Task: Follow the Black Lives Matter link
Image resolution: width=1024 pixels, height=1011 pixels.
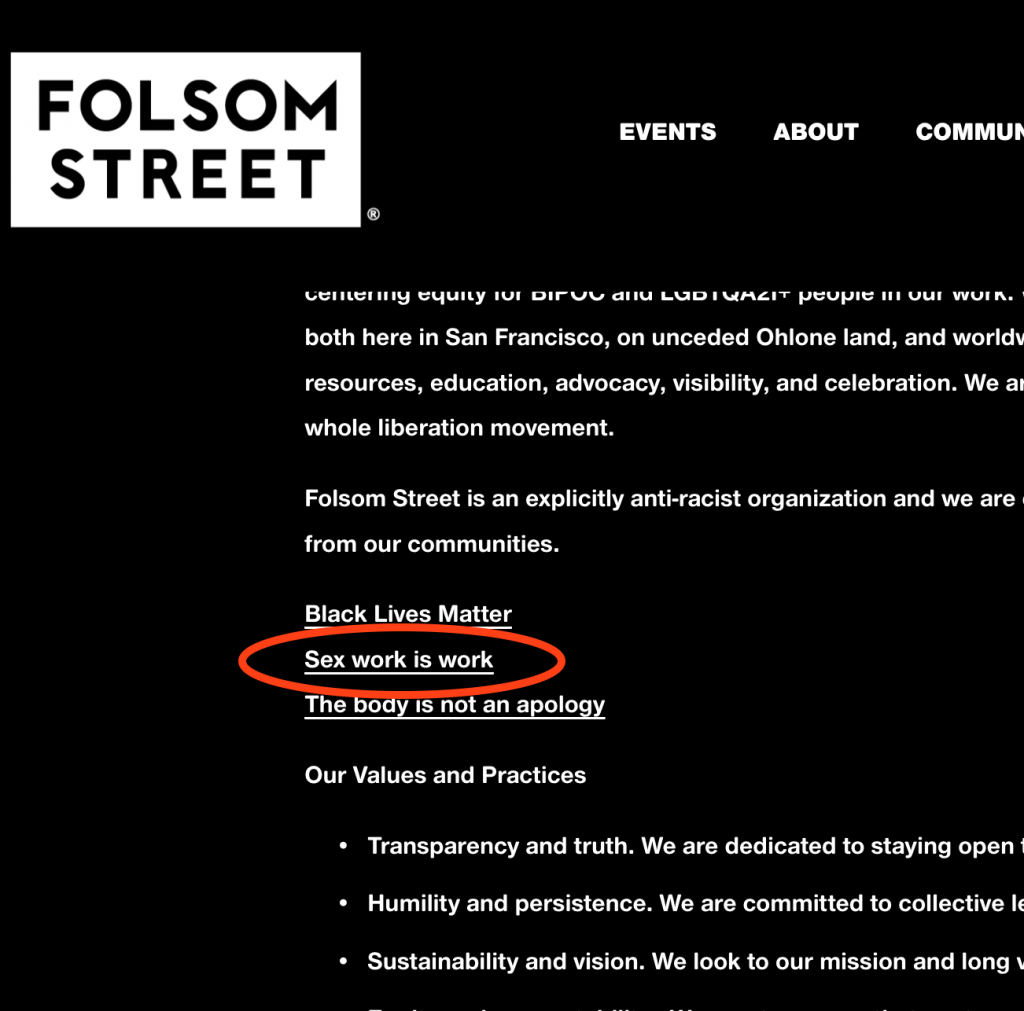Action: (x=408, y=614)
